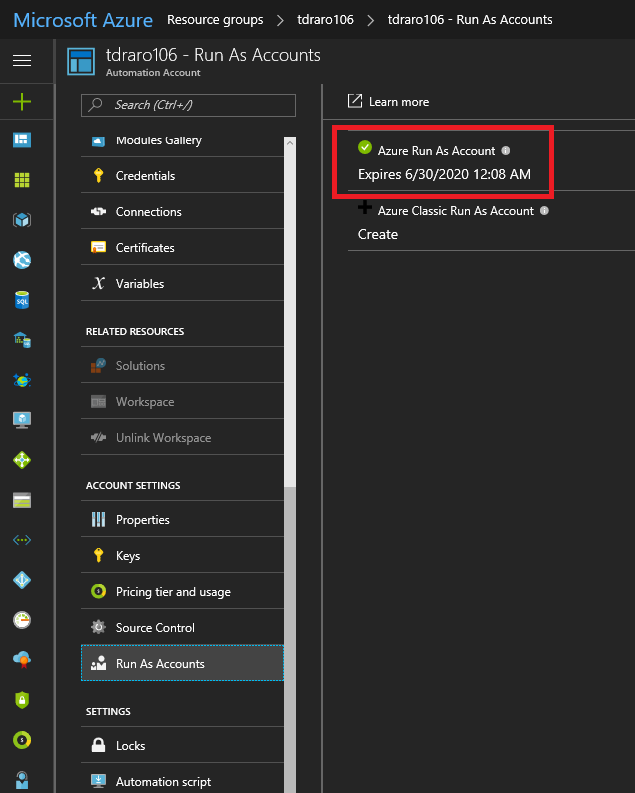The width and height of the screenshot is (635, 793).
Task: Open Properties under Account Settings
Action: pos(182,519)
